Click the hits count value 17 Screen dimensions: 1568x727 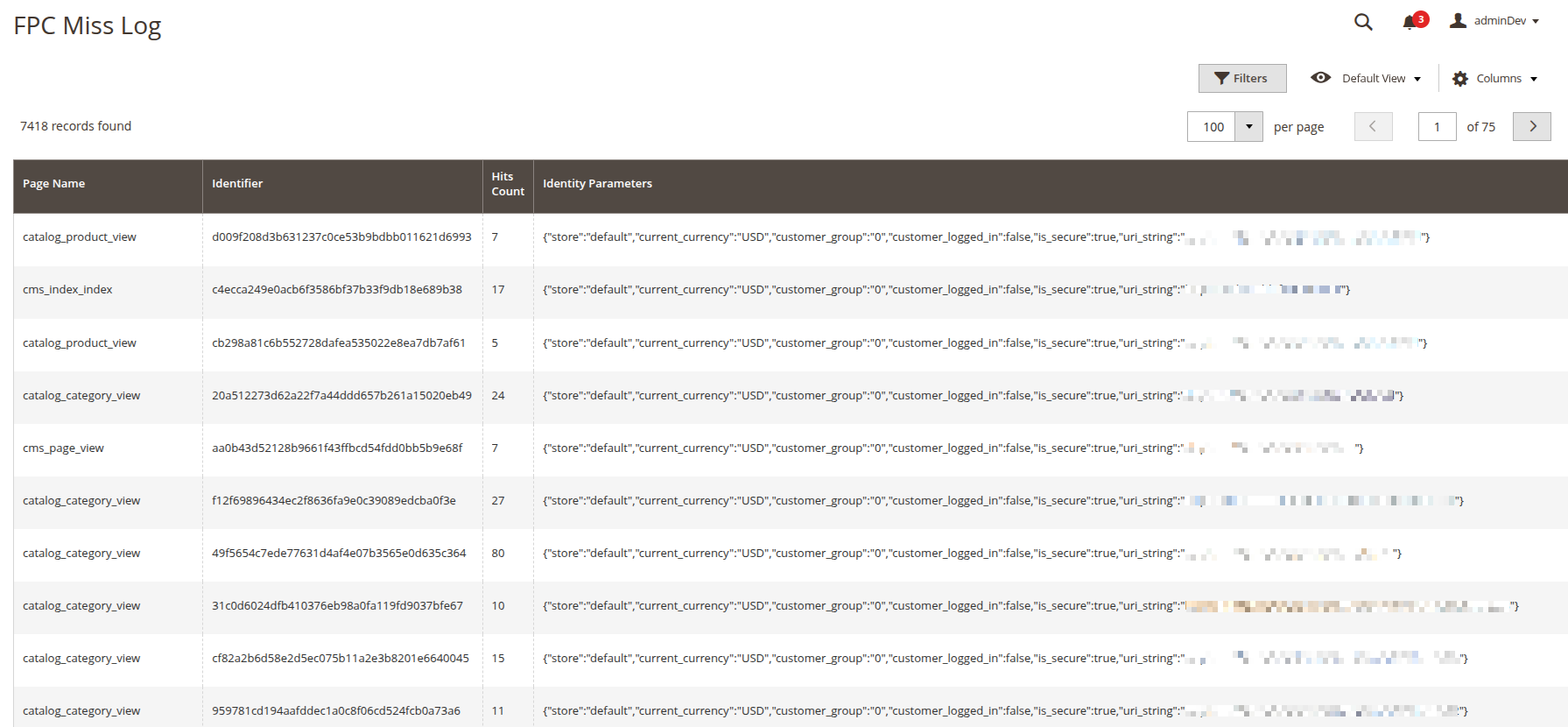coord(498,290)
